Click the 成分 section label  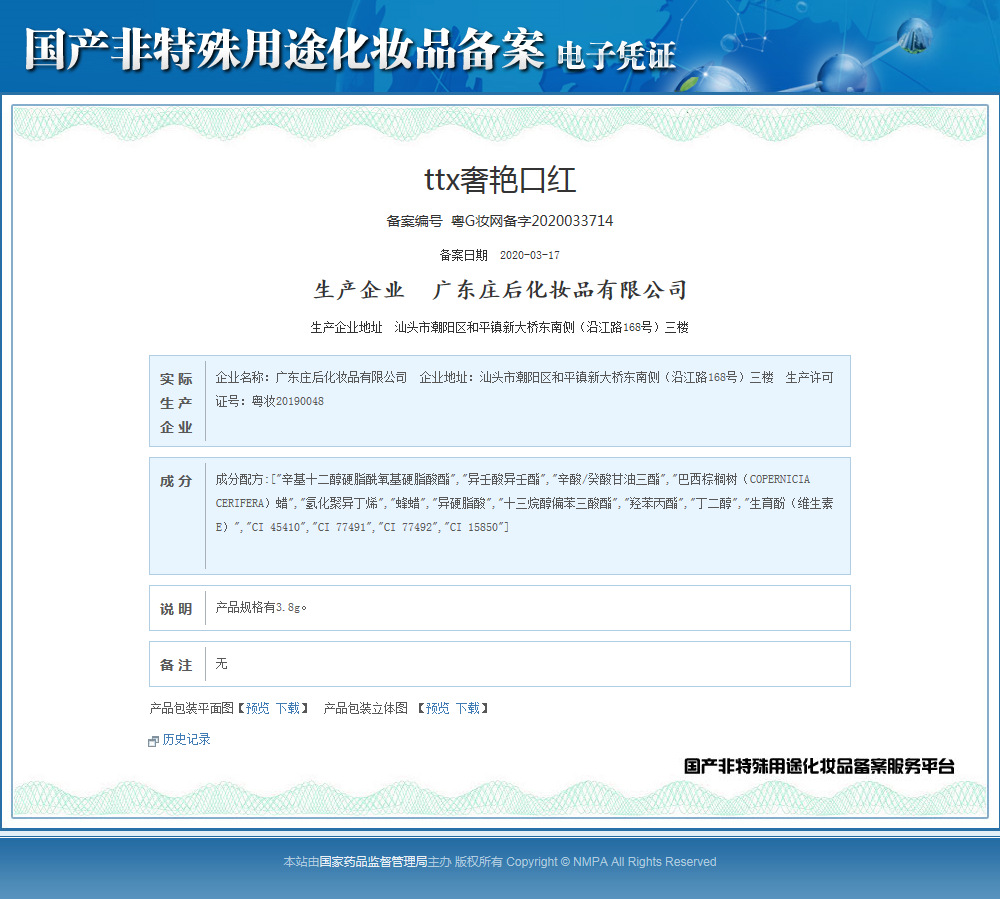coord(176,481)
